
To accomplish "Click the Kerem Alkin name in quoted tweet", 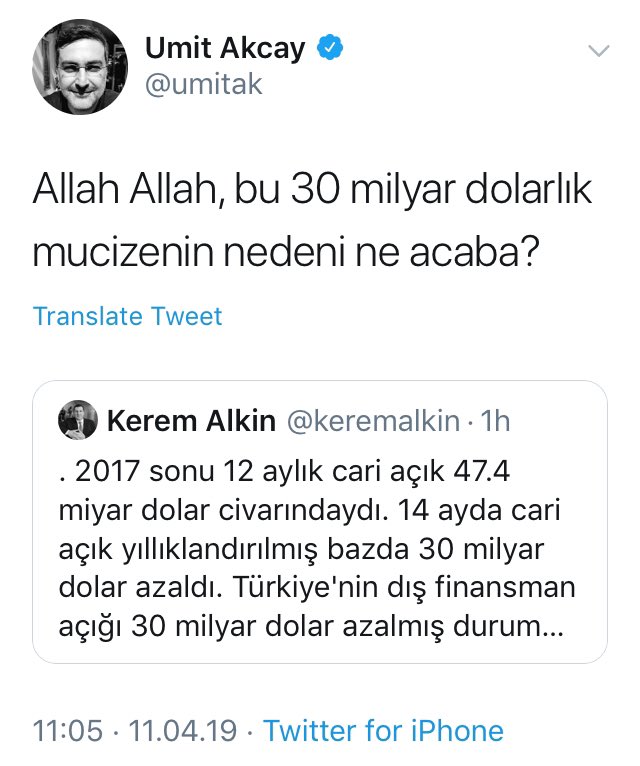I will [x=192, y=421].
